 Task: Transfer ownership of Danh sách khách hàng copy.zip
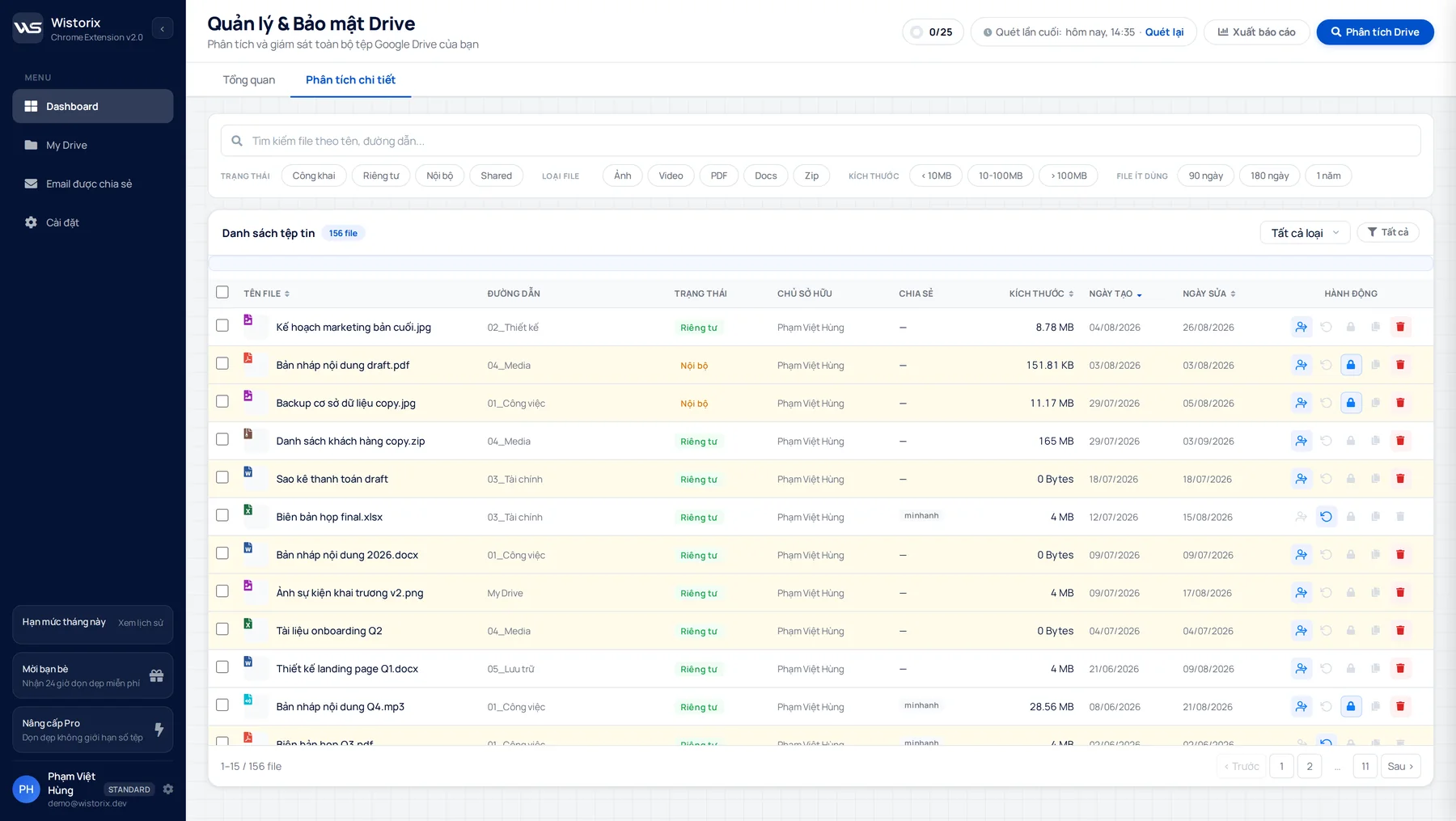tap(1301, 441)
